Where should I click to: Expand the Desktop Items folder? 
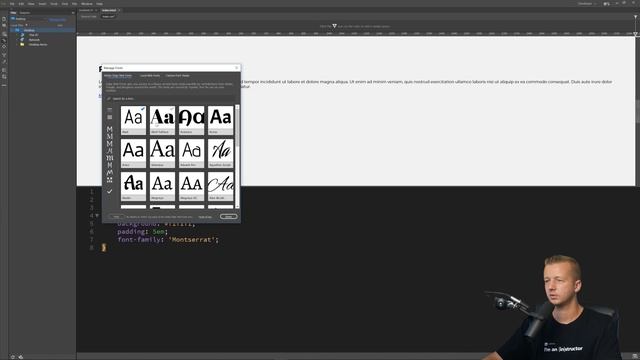pos(18,44)
